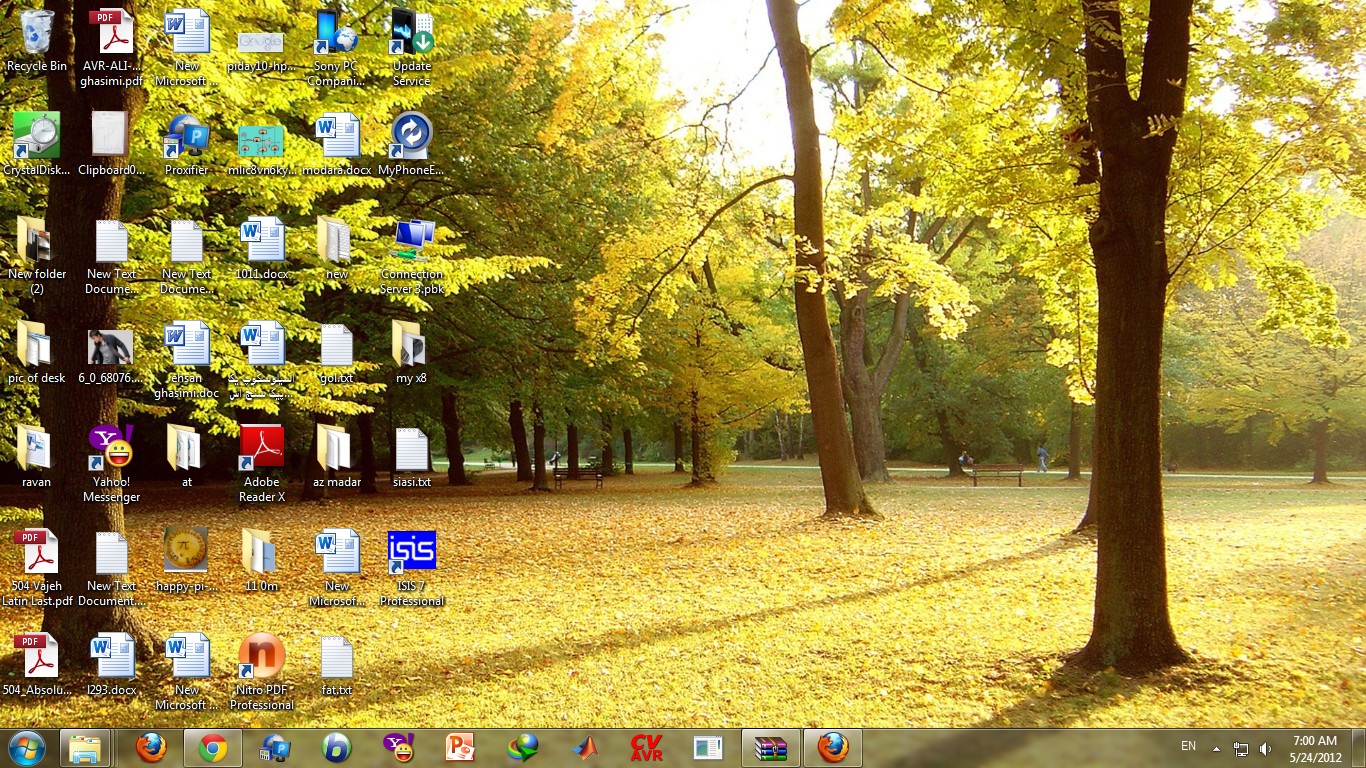Open the folder named new
The width and height of the screenshot is (1366, 768).
[337, 248]
